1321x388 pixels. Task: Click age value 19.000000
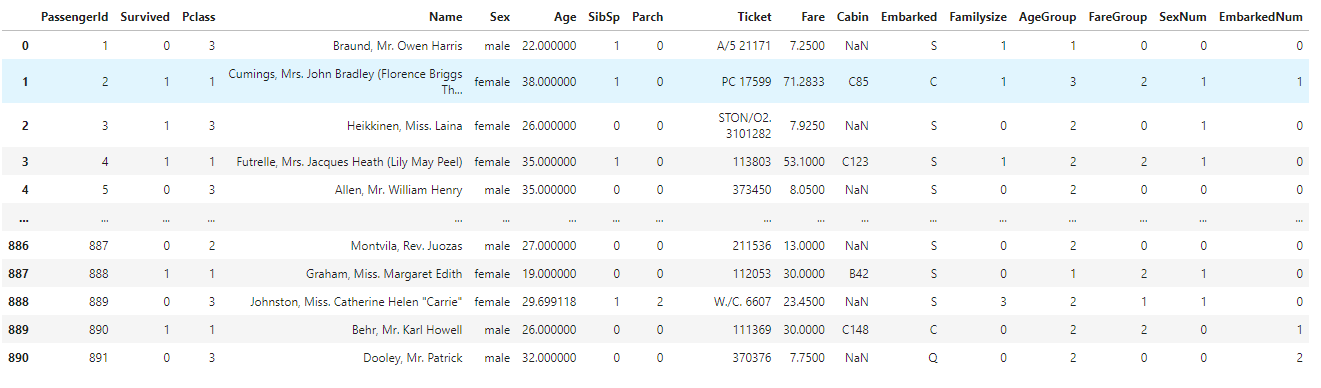coord(549,273)
